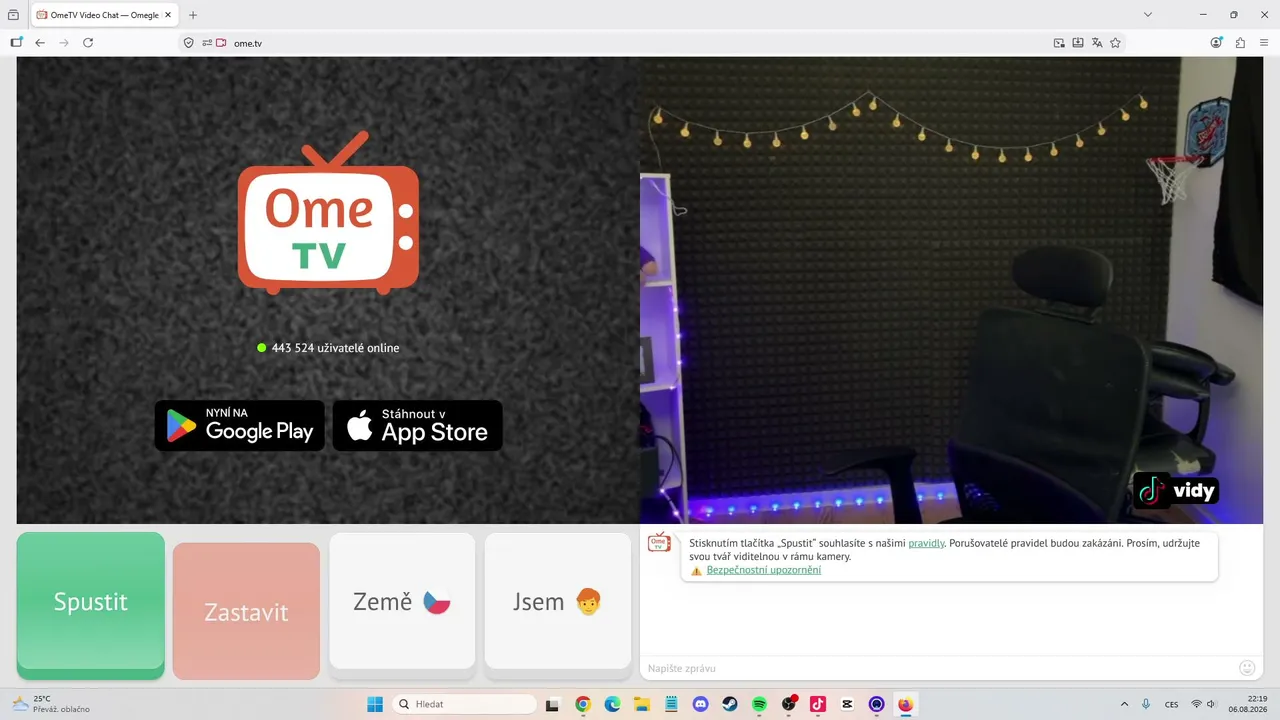Screen dimensions: 1280x720
Task: Reload the ome.tv page
Action: click(88, 43)
